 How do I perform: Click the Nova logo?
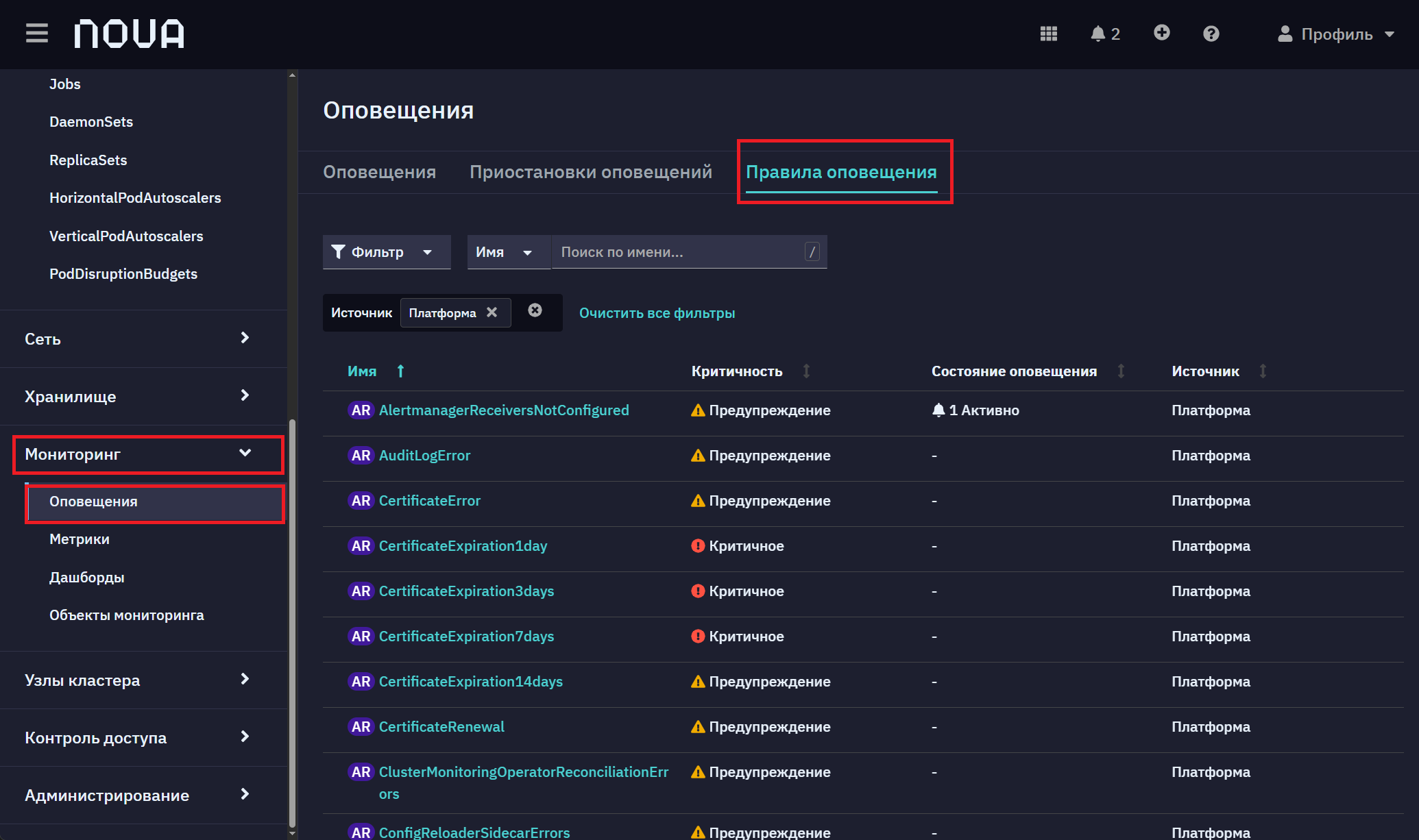point(130,33)
